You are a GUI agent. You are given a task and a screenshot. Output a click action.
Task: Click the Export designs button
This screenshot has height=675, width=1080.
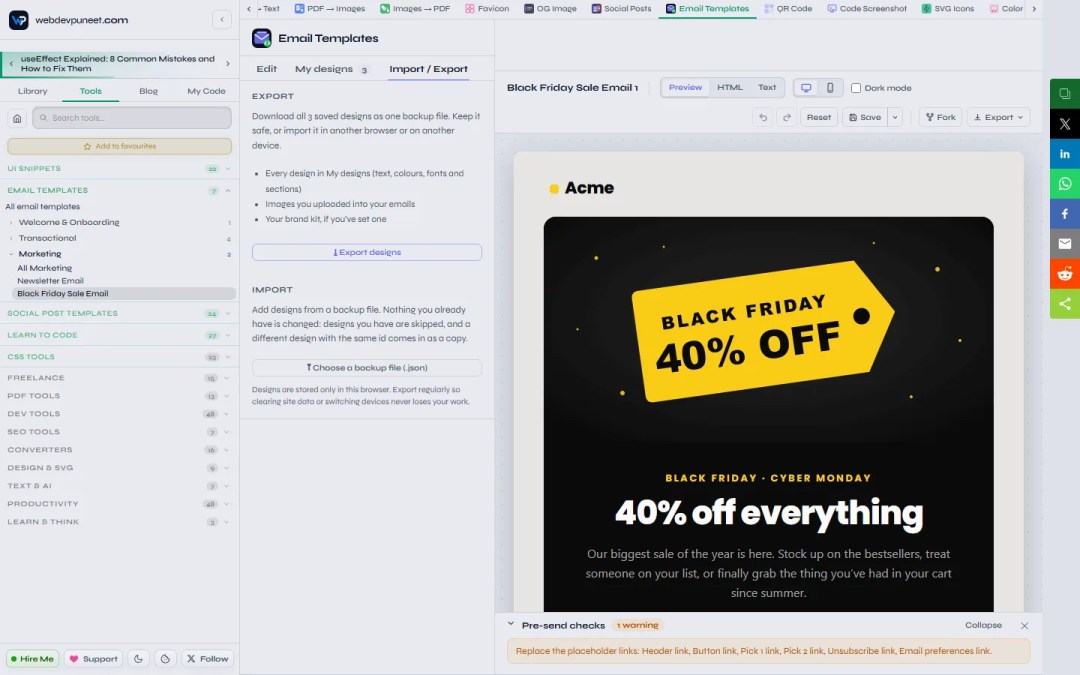pyautogui.click(x=366, y=252)
